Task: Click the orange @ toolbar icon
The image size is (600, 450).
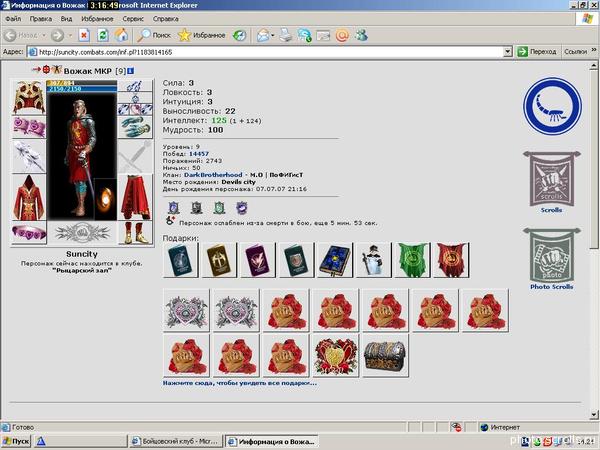Action: (342, 35)
